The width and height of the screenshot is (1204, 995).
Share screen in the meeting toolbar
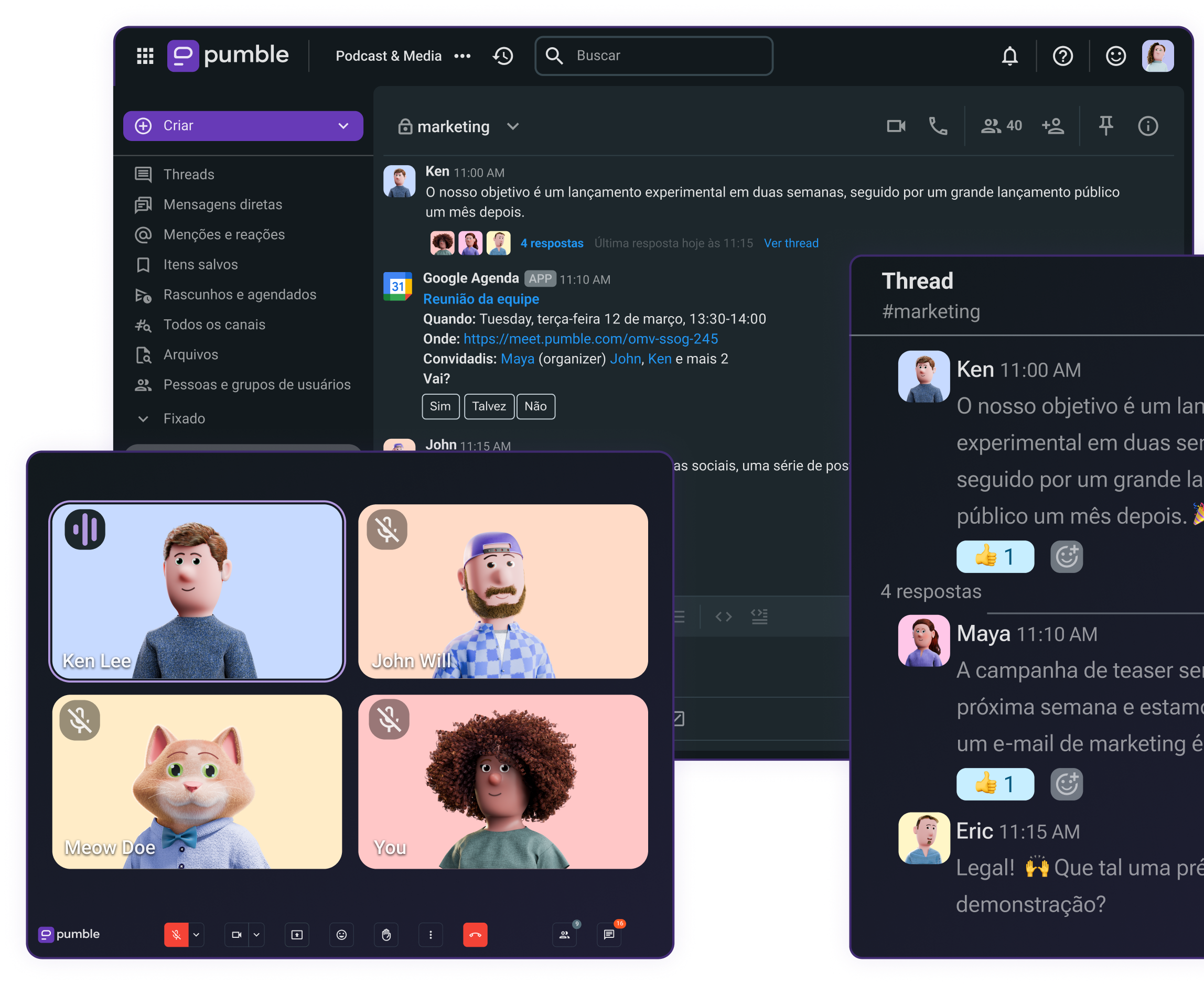[x=296, y=935]
